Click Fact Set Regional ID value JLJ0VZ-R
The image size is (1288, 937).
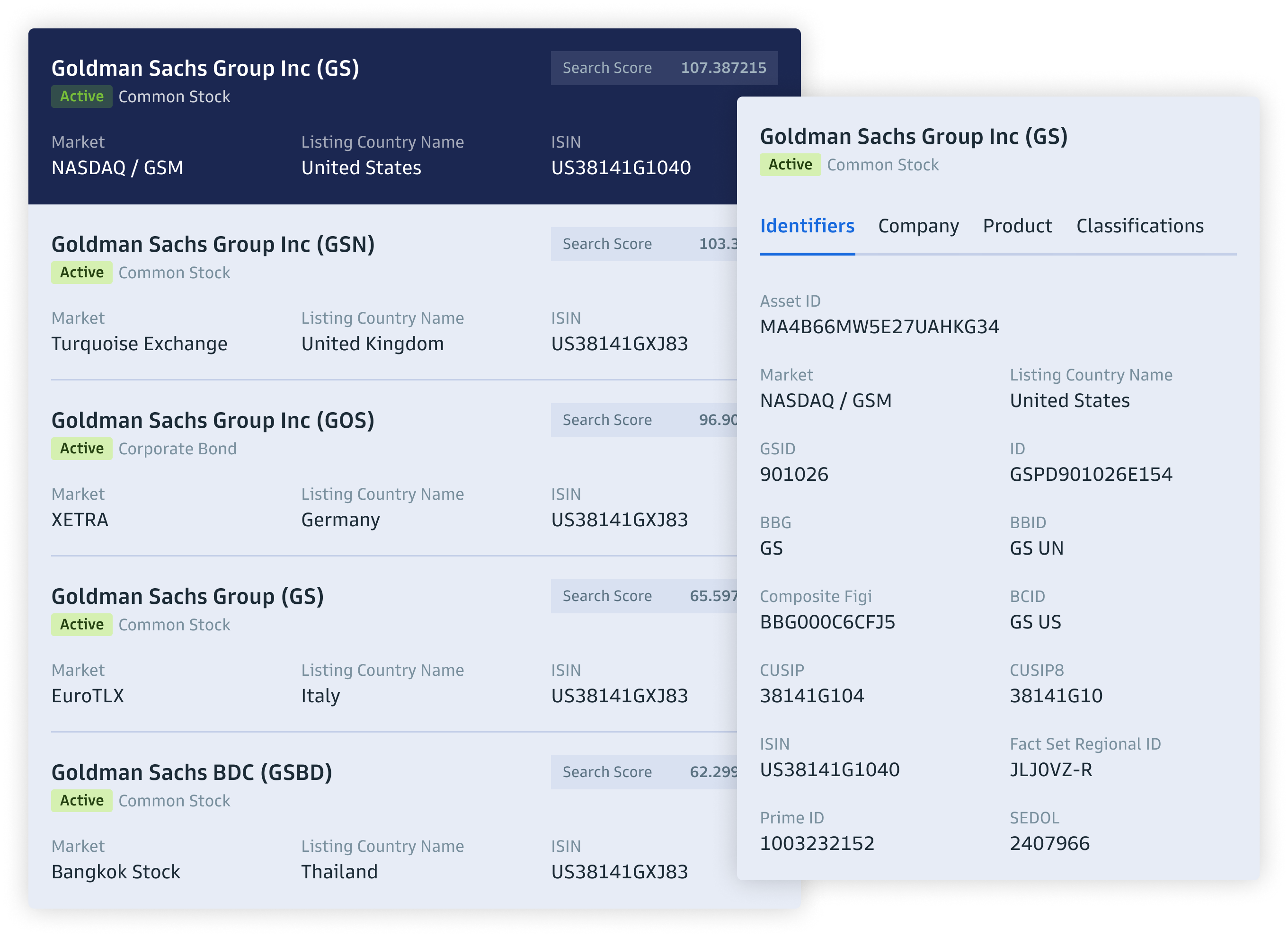[x=1051, y=770]
